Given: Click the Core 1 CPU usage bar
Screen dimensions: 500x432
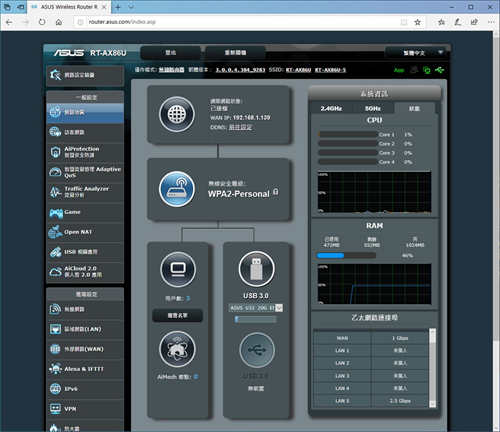Looking at the screenshot, I should (x=348, y=134).
